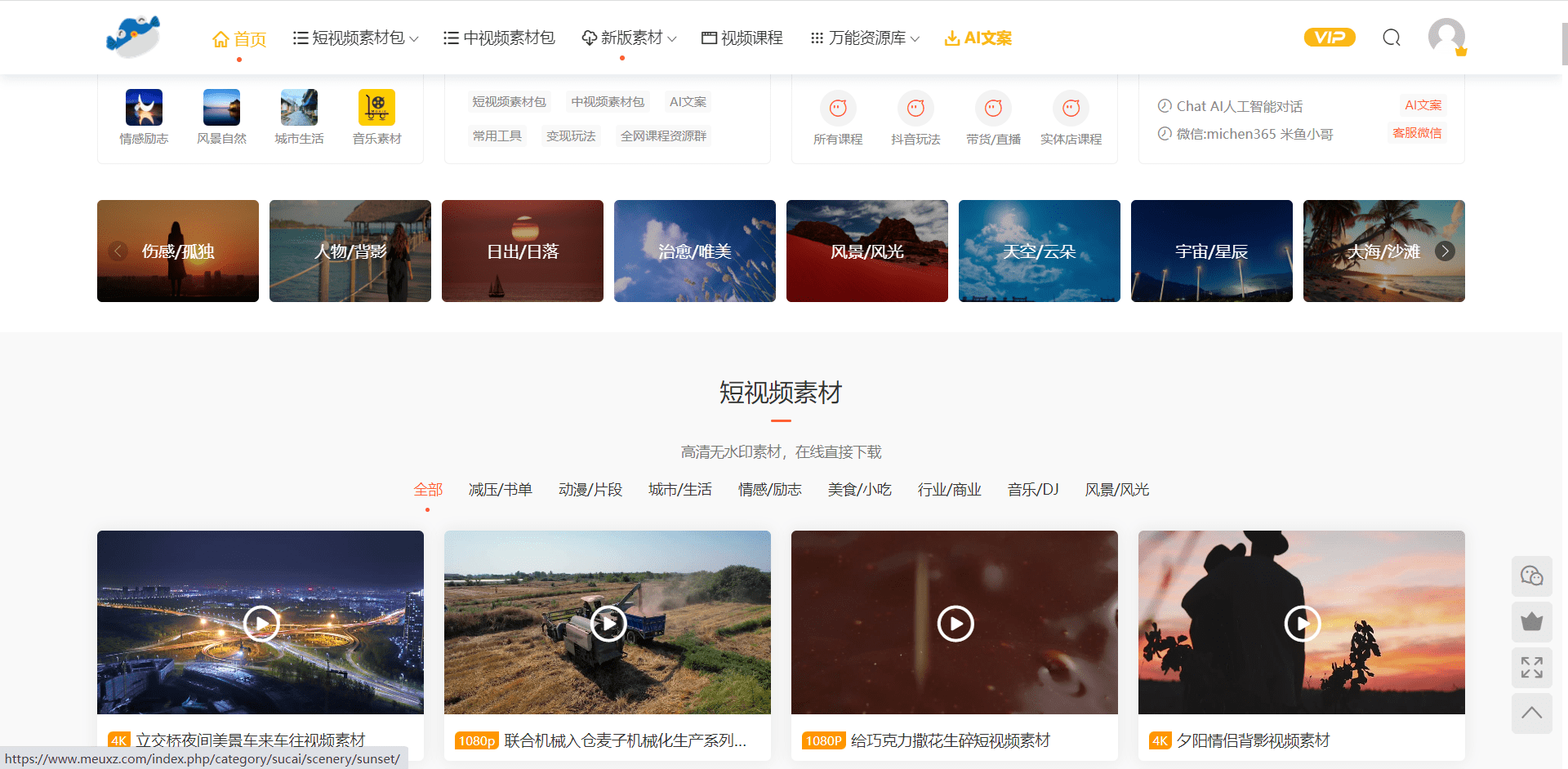Open the 治愈/唯美 category thumbnail
The width and height of the screenshot is (1568, 769).
pos(695,251)
